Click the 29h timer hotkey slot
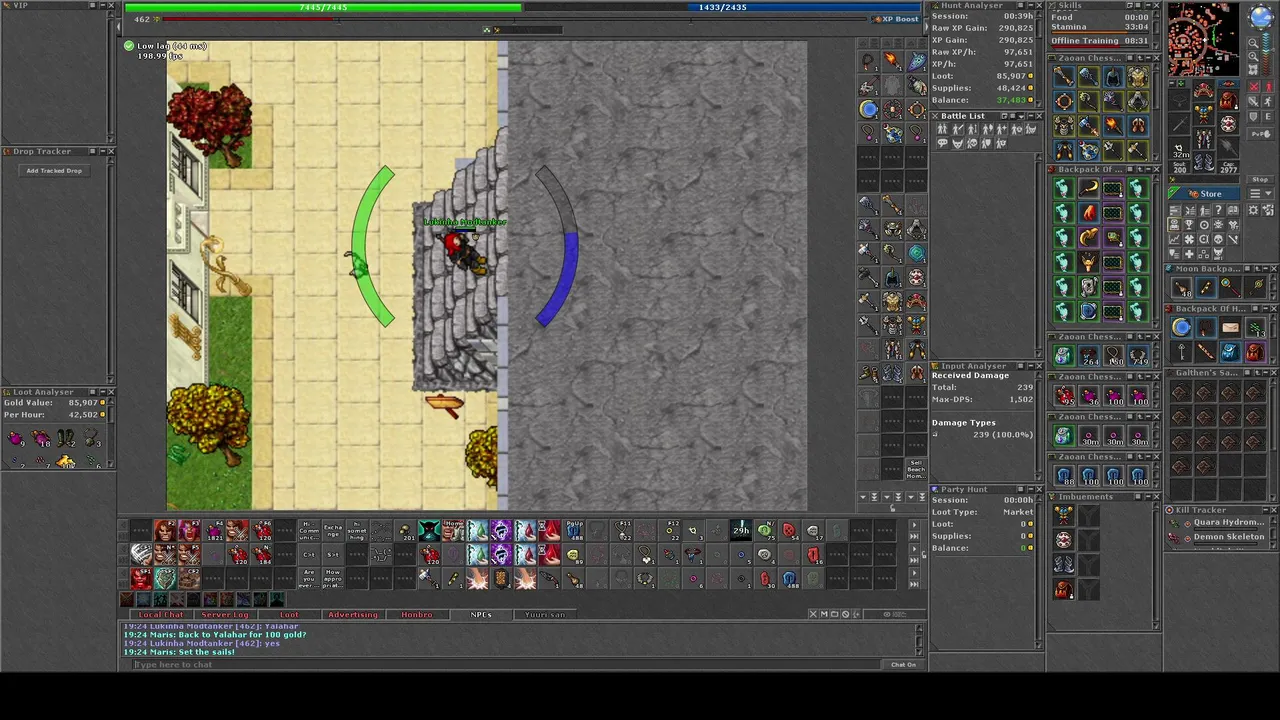The image size is (1280, 720). pyautogui.click(x=741, y=530)
